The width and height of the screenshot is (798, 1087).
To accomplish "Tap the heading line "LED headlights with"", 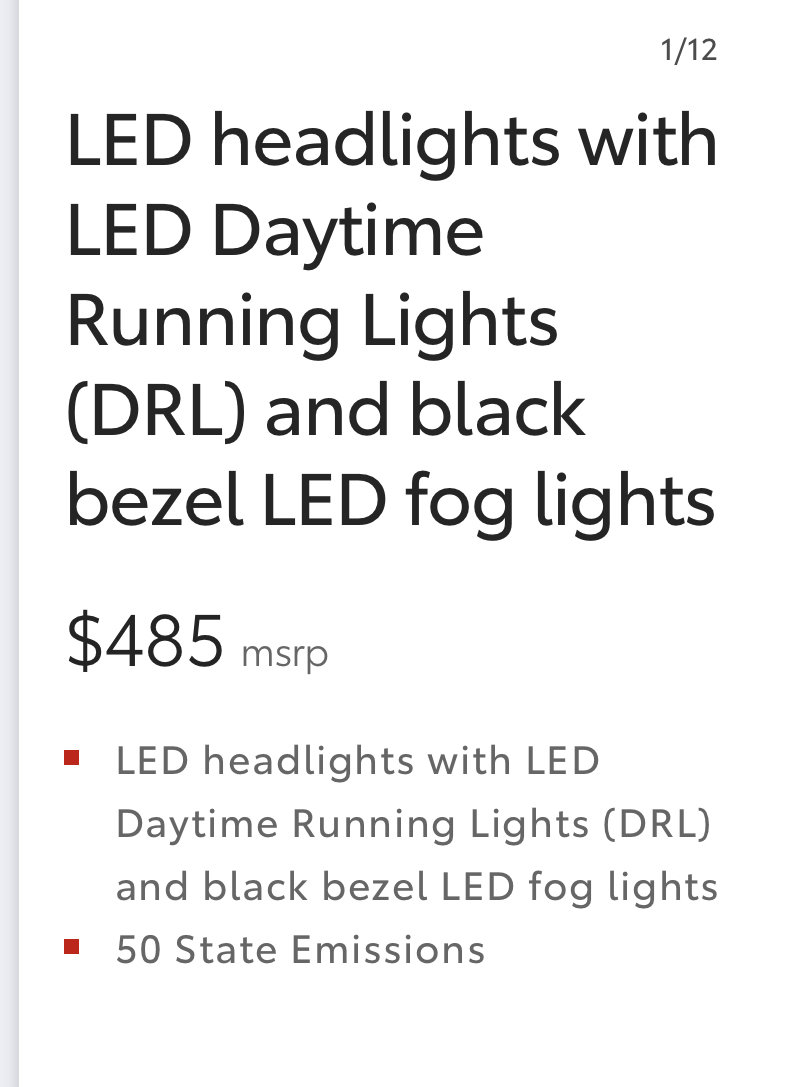I will click(x=392, y=141).
